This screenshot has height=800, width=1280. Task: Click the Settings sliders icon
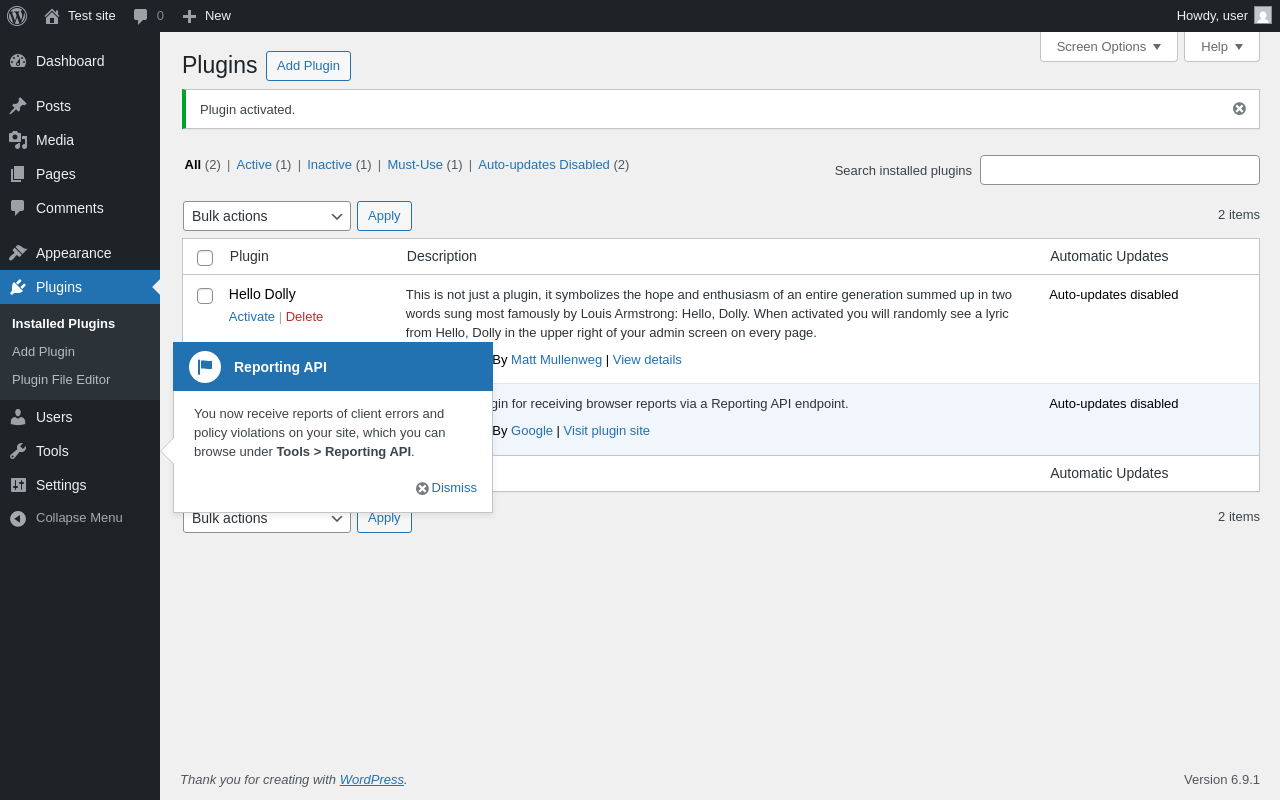pos(18,485)
